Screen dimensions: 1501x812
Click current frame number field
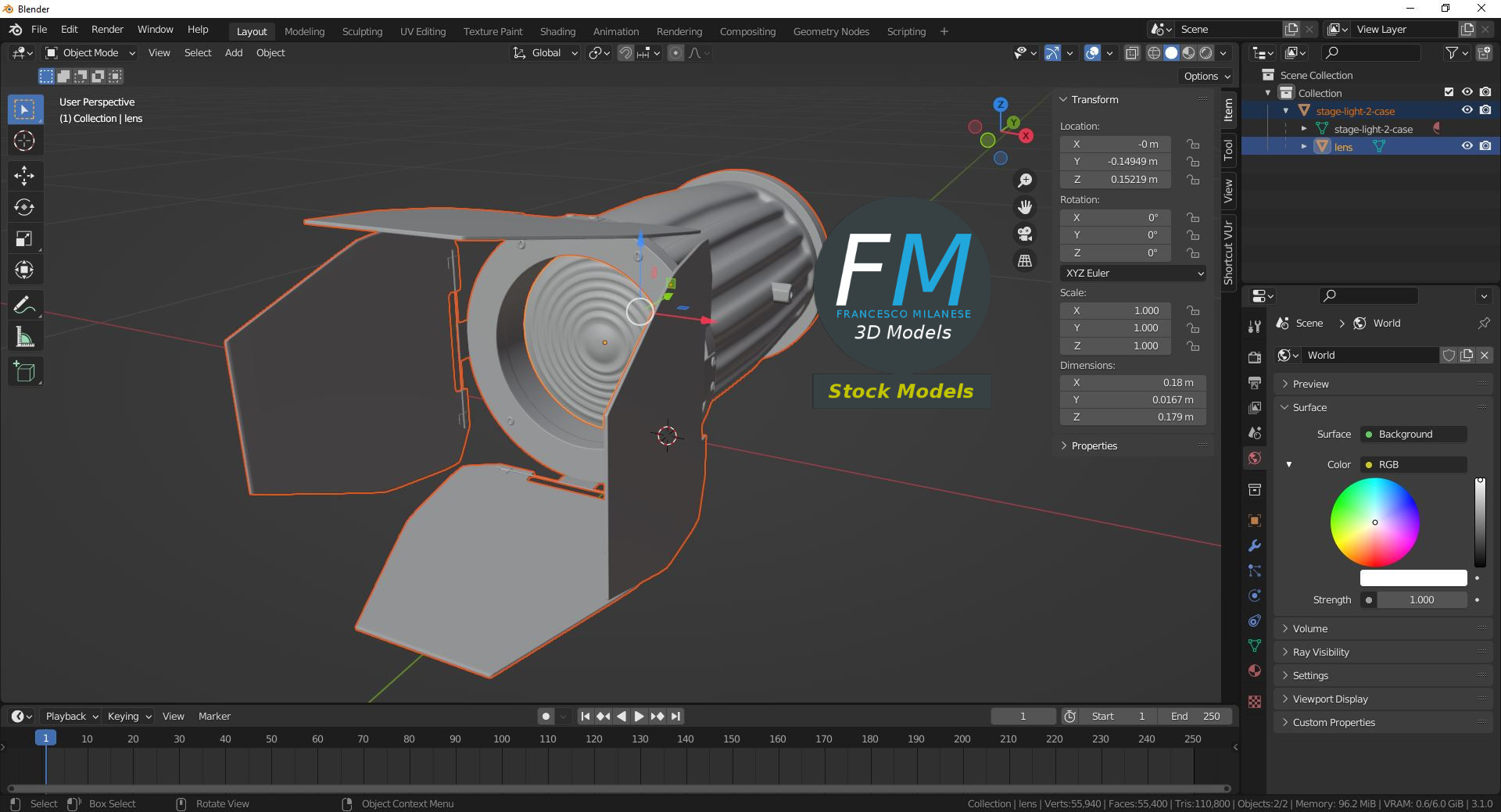[x=1023, y=716]
